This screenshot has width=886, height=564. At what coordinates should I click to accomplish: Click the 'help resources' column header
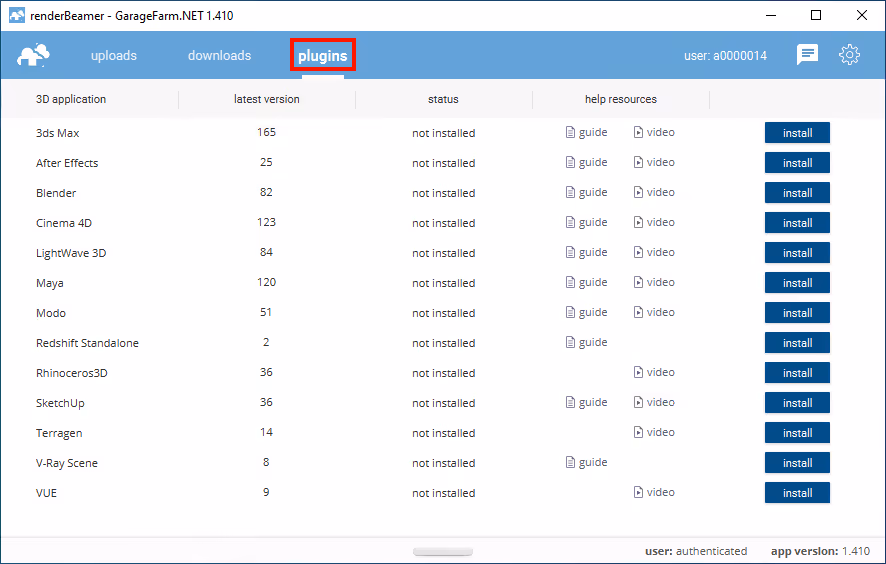pos(620,99)
